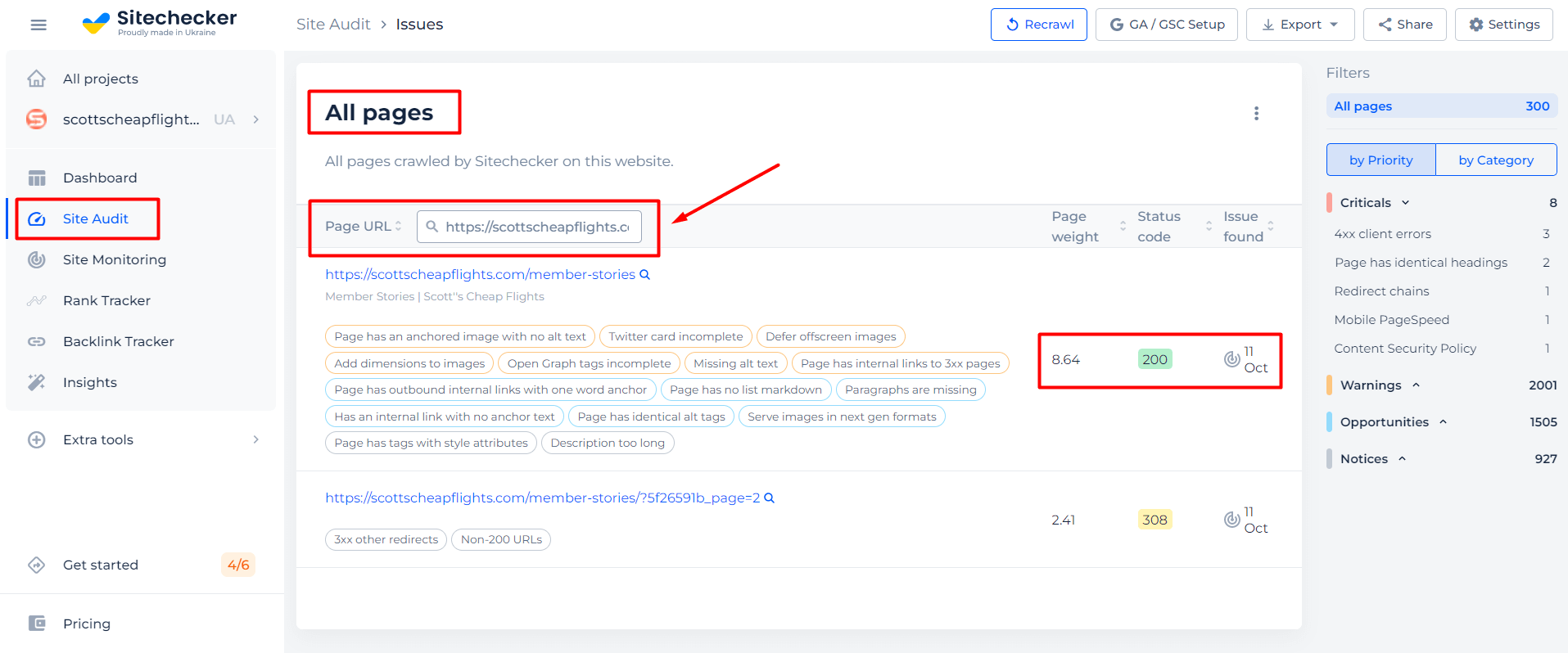Click the yellow 308 status code badge
Screen dimensions: 1568x653
[x=1155, y=520]
